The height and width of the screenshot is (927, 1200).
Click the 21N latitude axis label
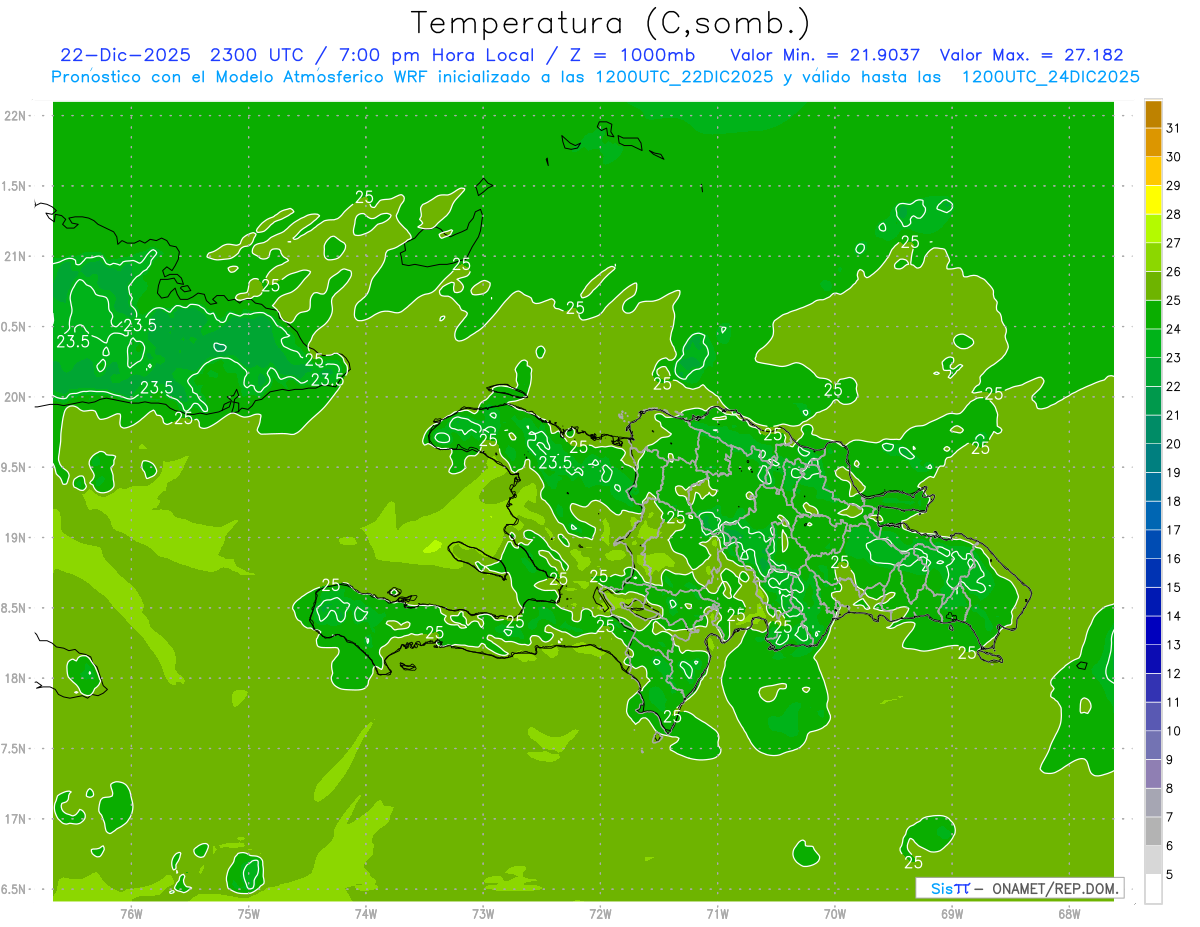tap(15, 257)
